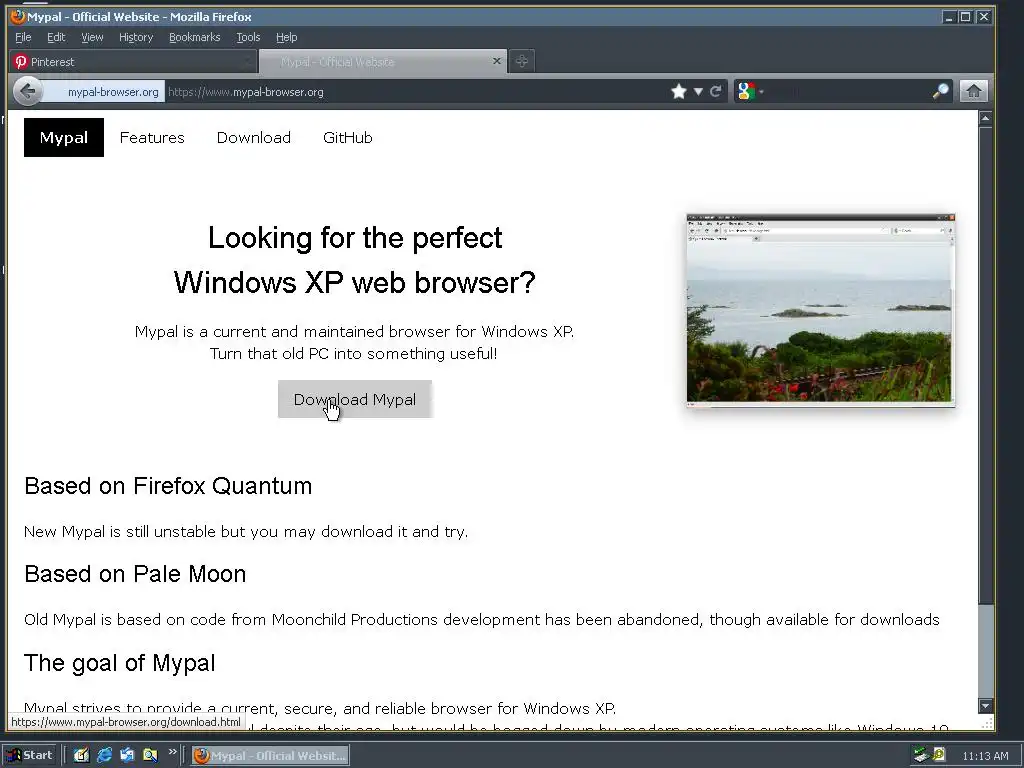
Task: Click the Firefox icon in the title bar
Action: pos(18,16)
